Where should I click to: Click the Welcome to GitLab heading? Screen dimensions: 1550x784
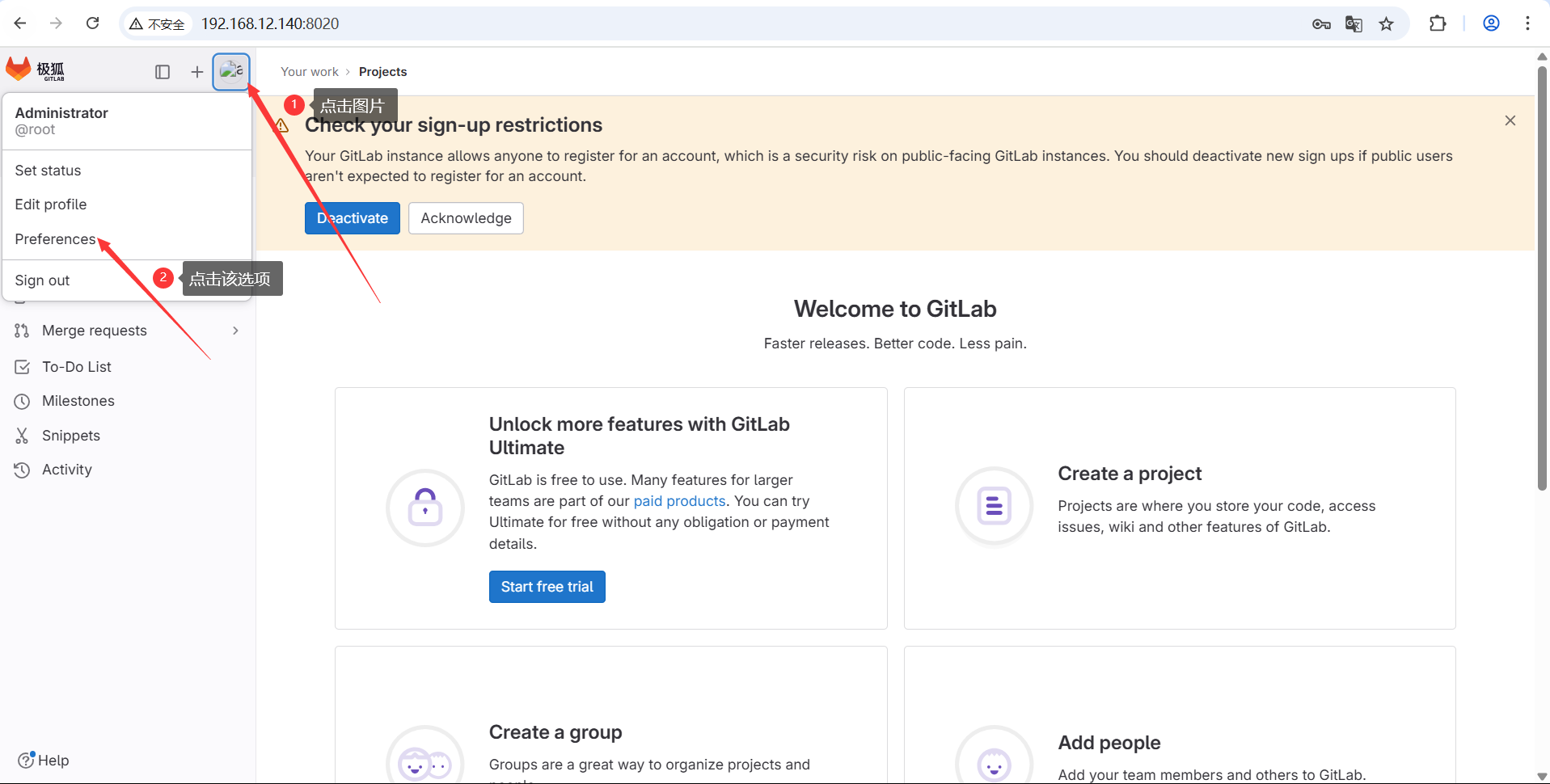(895, 309)
